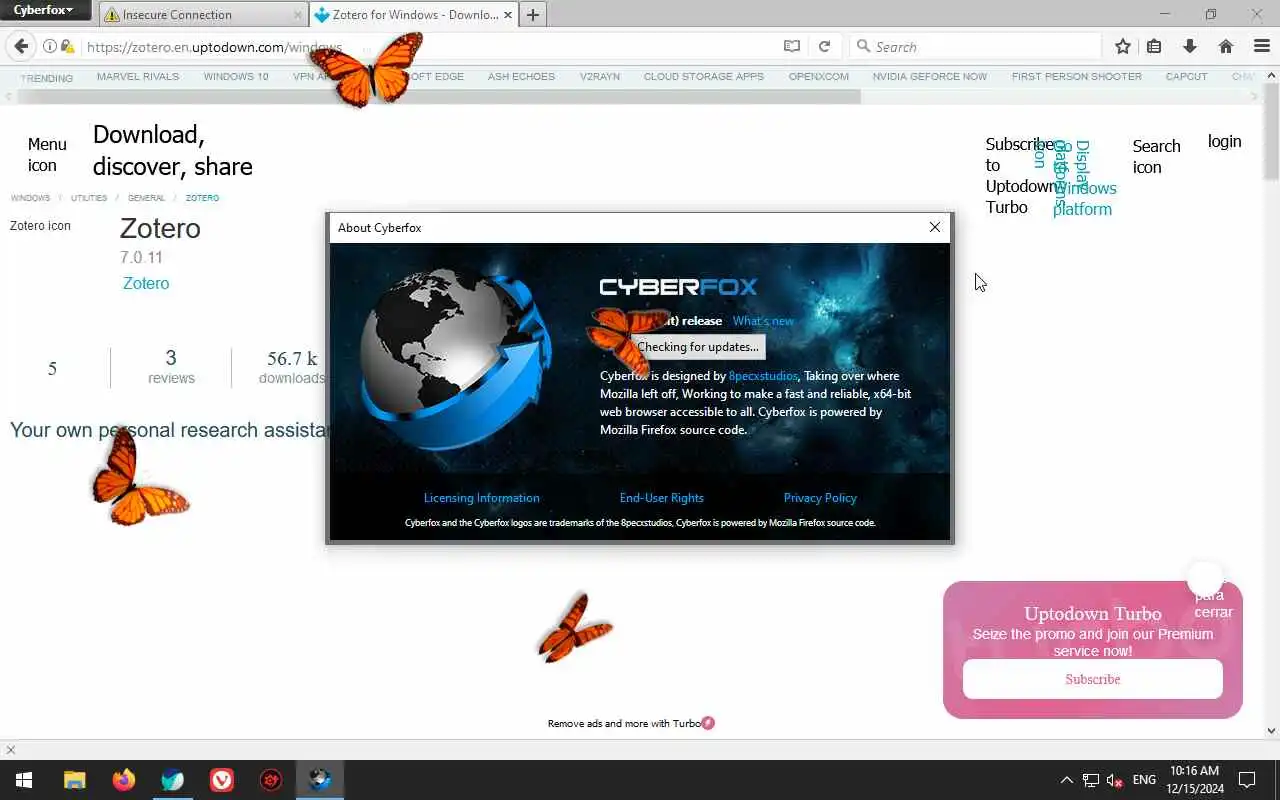Viewport: 1280px width, 800px height.
Task: Click the Checking for updates button
Action: tap(698, 347)
